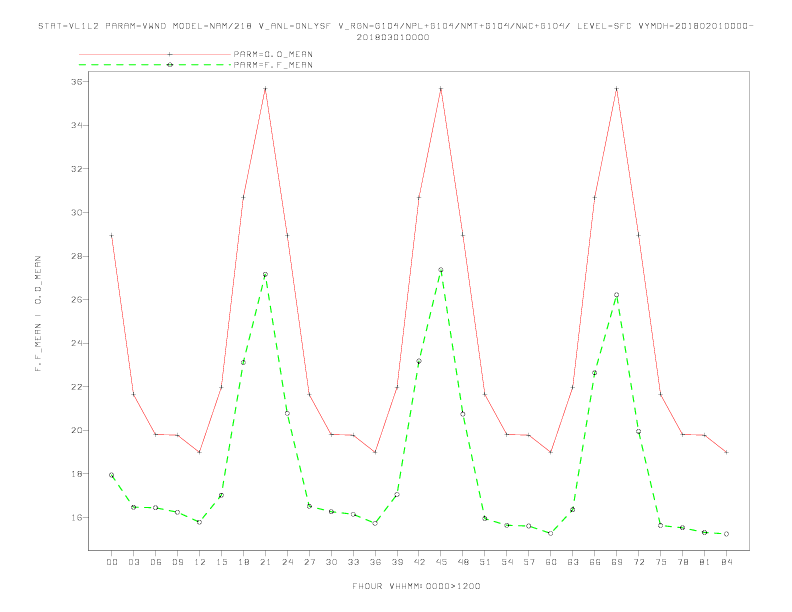Click the PARM=O.O_MEAN legend label
This screenshot has width=792, height=612.
(x=273, y=54)
